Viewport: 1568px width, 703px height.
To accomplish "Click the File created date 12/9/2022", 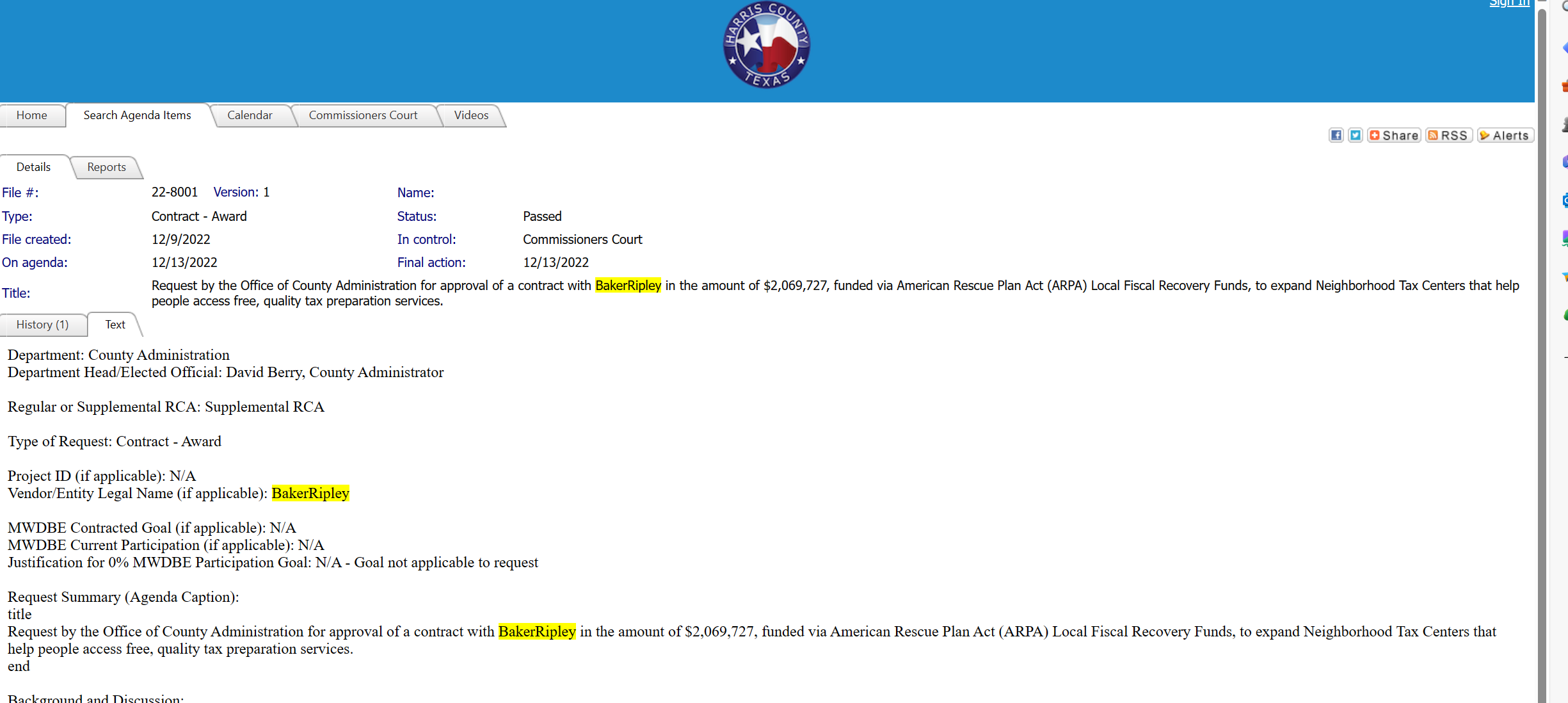I will pos(181,239).
